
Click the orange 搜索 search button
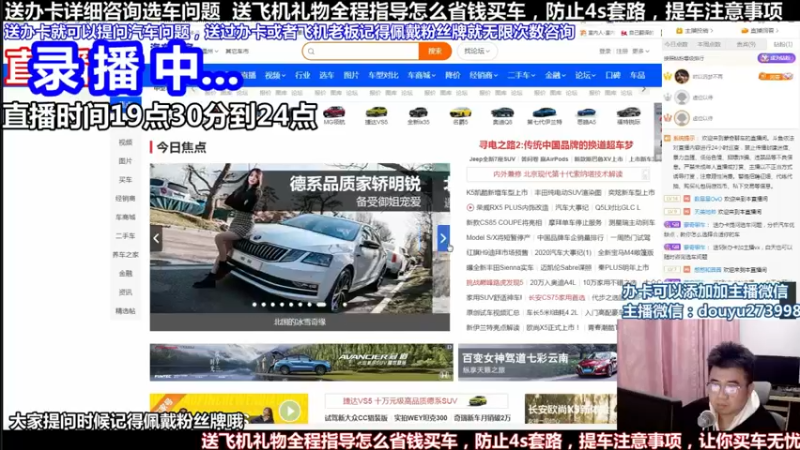click(x=435, y=51)
